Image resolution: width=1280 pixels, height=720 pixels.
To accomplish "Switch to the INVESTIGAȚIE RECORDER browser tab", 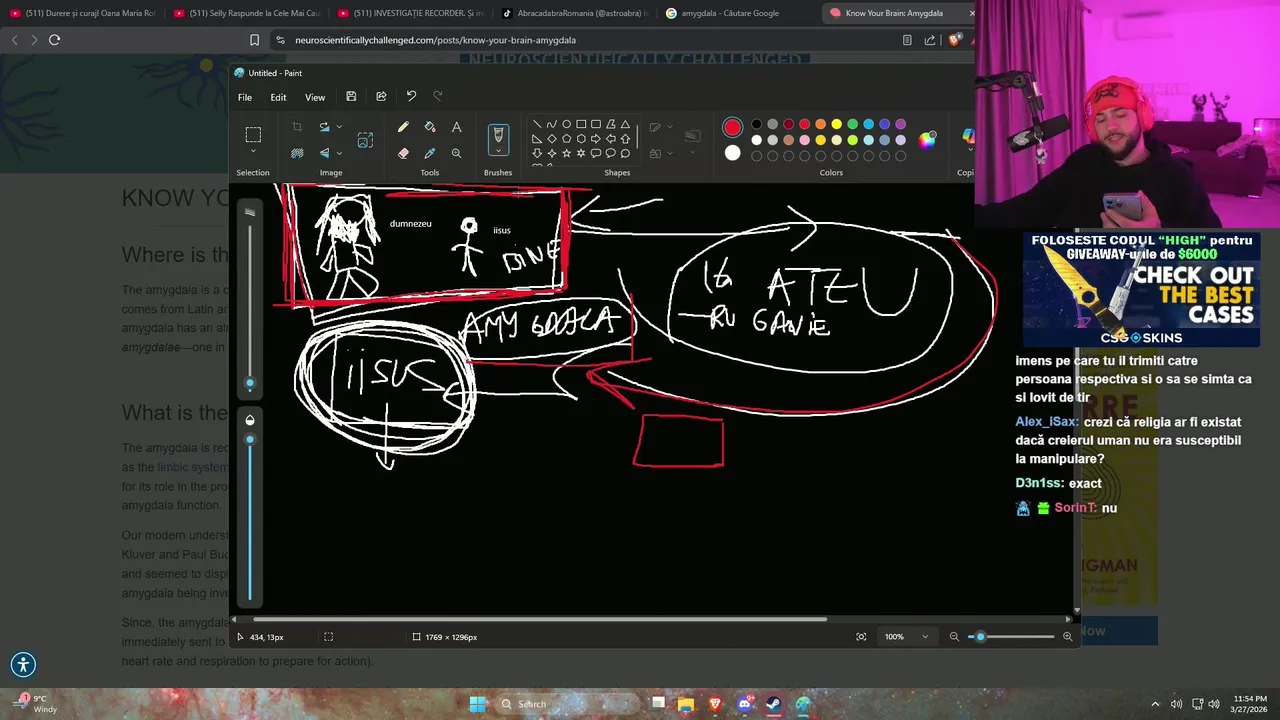I will coord(410,13).
